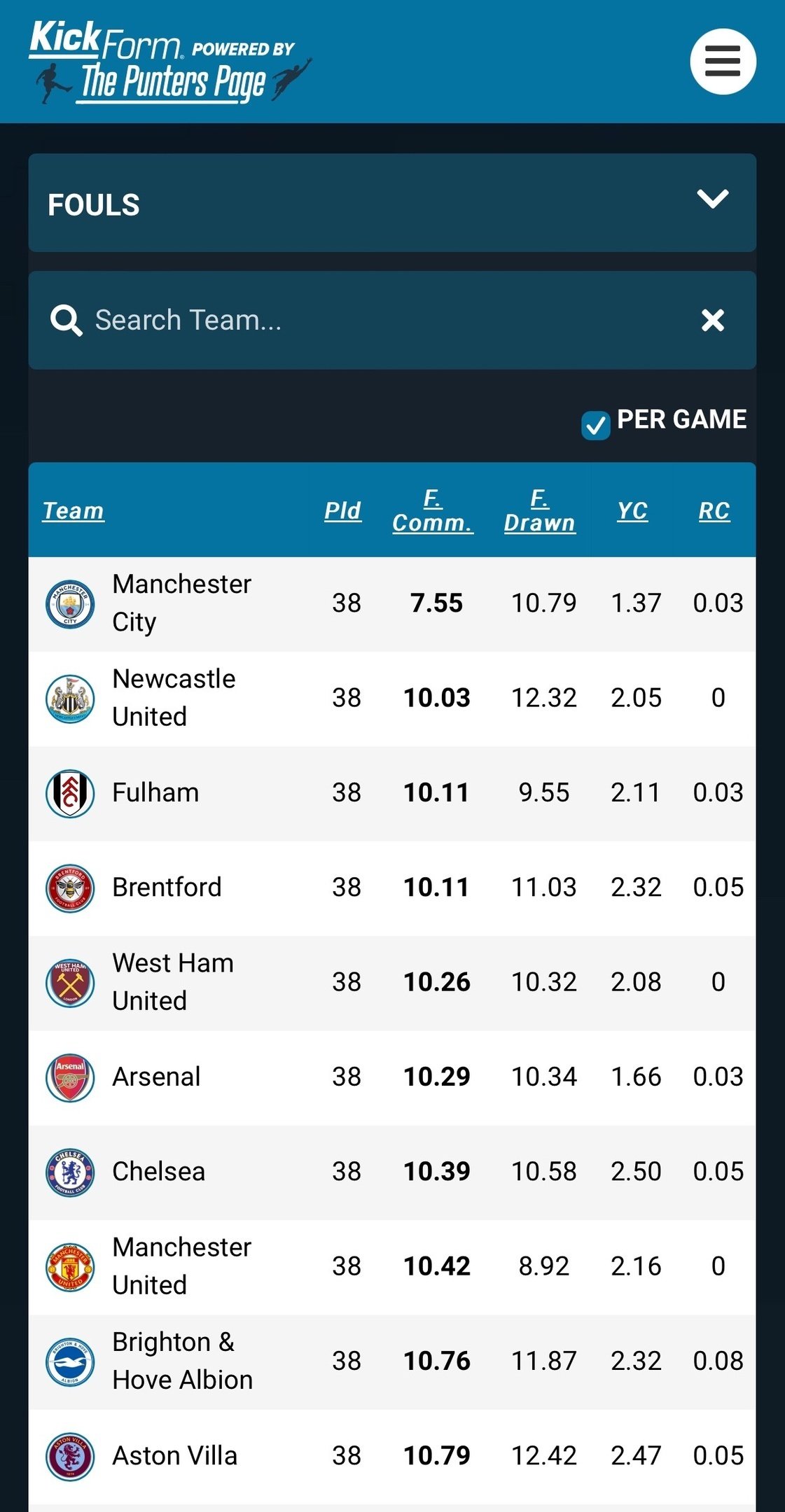Click the Newcastle United crest
Viewport: 785px width, 1512px height.
(x=70, y=698)
